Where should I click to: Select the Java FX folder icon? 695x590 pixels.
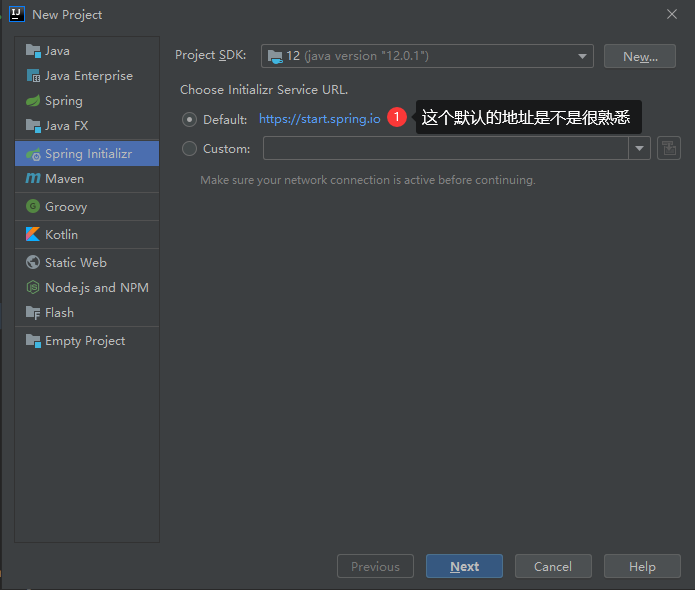click(x=33, y=126)
